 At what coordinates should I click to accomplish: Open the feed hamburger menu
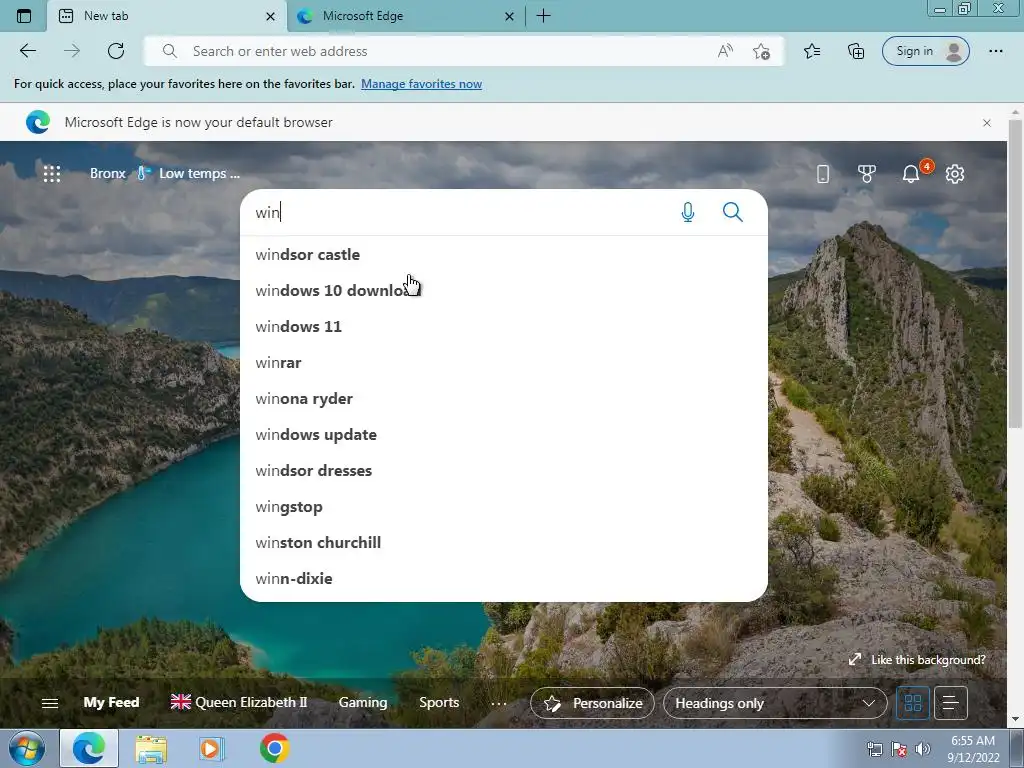pos(50,703)
